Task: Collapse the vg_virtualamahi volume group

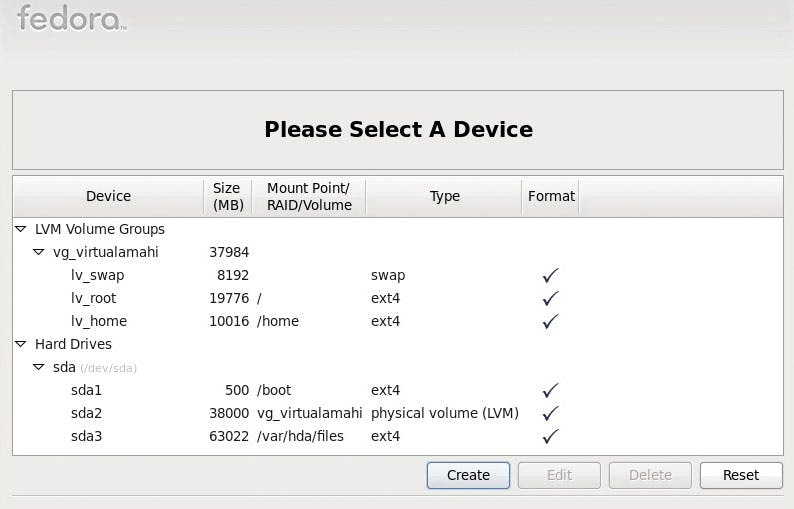Action: (38, 252)
